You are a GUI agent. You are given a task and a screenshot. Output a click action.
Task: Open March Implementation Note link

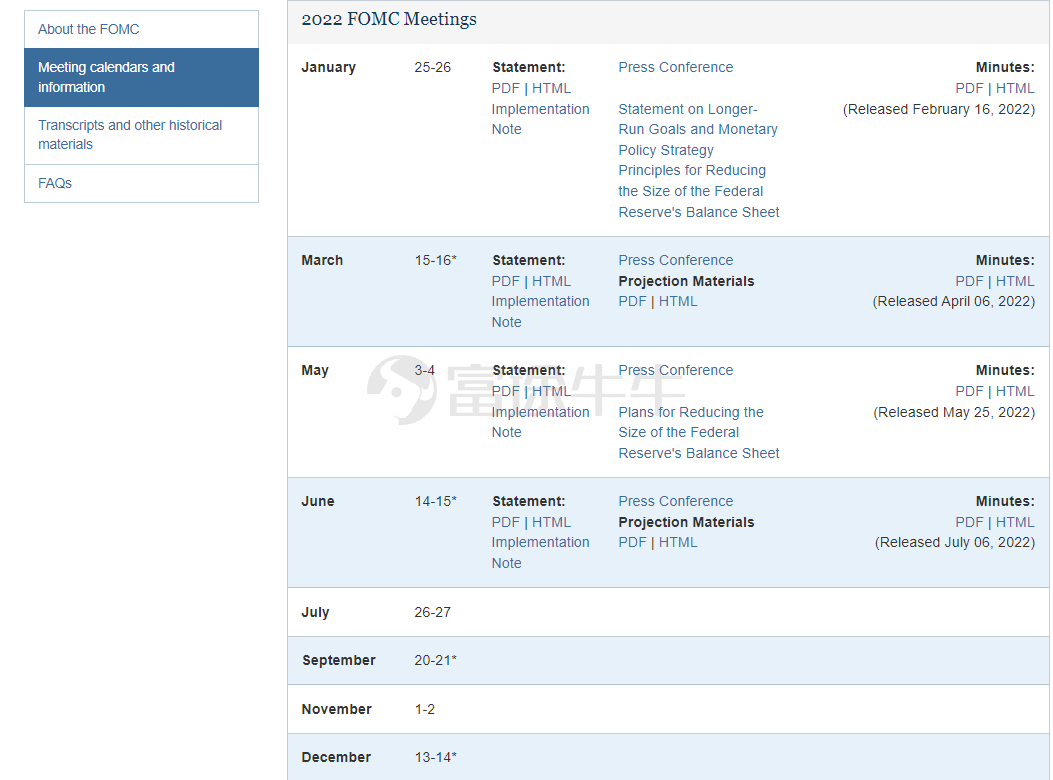[x=540, y=312]
